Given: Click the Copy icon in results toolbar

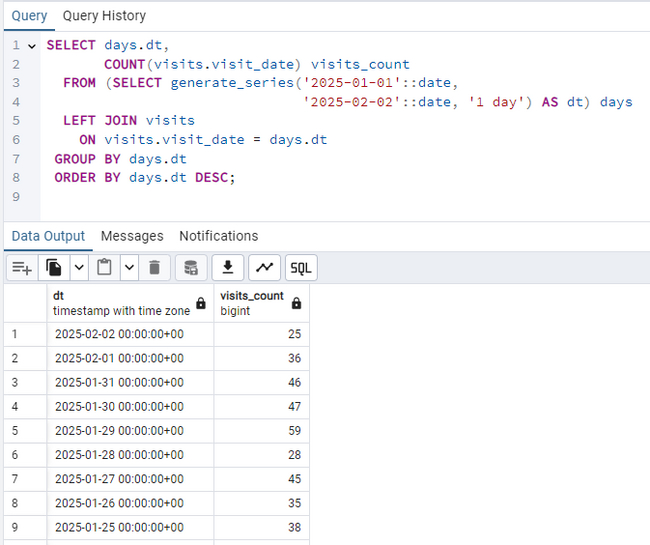Looking at the screenshot, I should coord(54,268).
